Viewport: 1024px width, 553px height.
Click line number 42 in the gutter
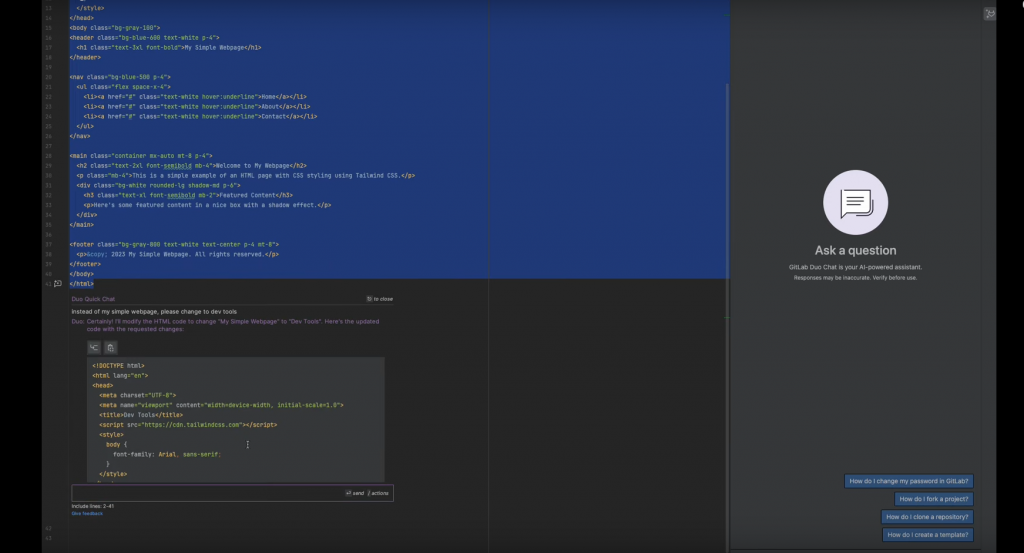pyautogui.click(x=48, y=528)
